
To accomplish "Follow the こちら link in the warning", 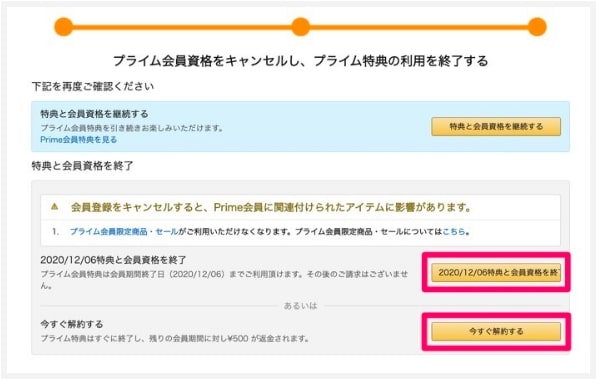I will (x=454, y=232).
